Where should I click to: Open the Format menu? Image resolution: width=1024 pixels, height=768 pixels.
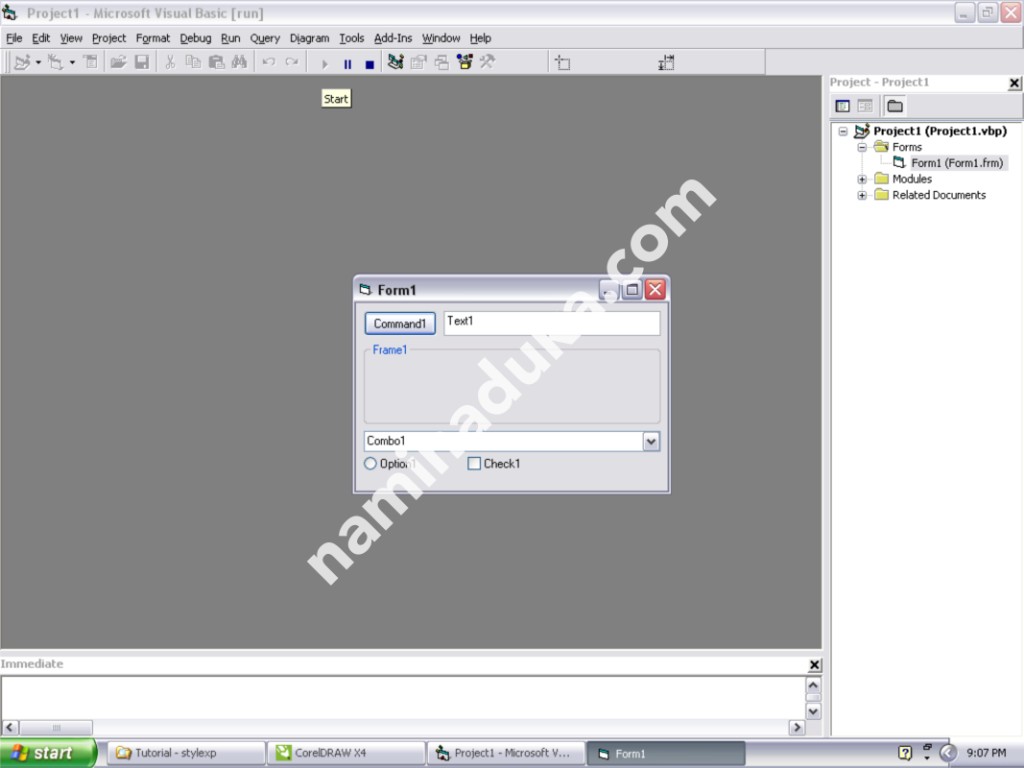153,38
